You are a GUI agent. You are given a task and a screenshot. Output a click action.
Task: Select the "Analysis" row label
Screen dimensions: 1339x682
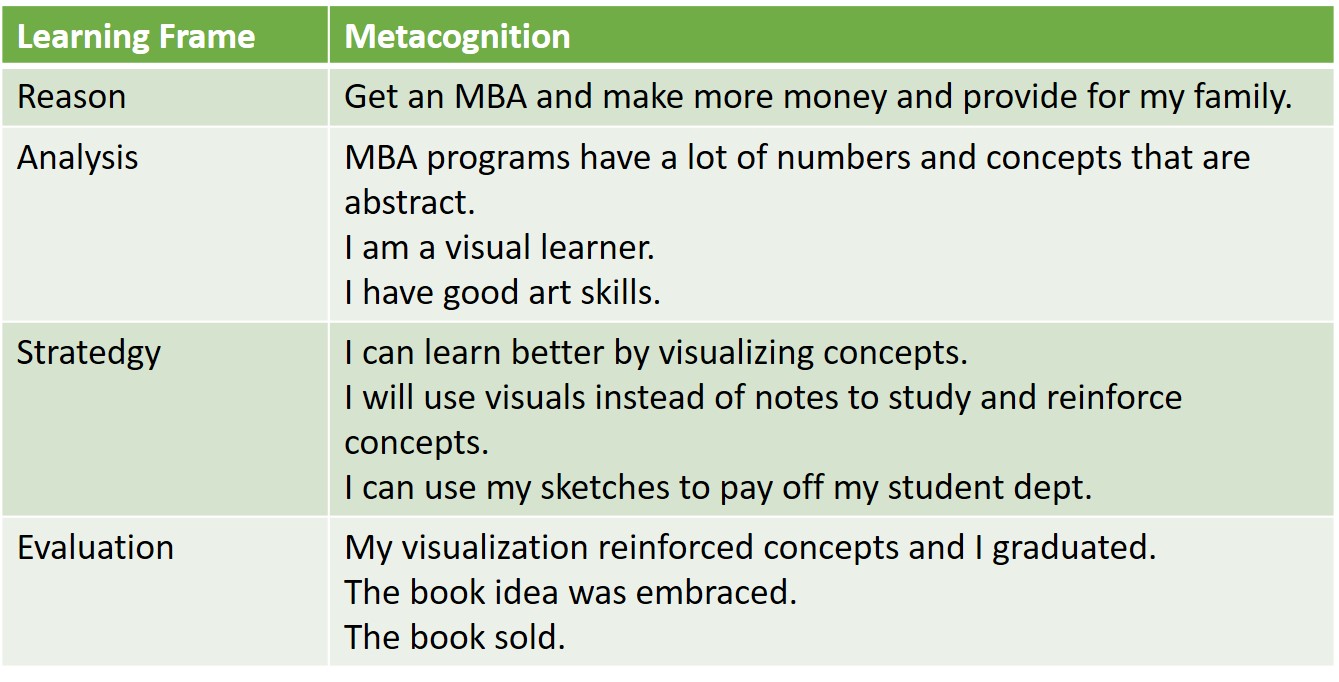pyautogui.click(x=77, y=158)
